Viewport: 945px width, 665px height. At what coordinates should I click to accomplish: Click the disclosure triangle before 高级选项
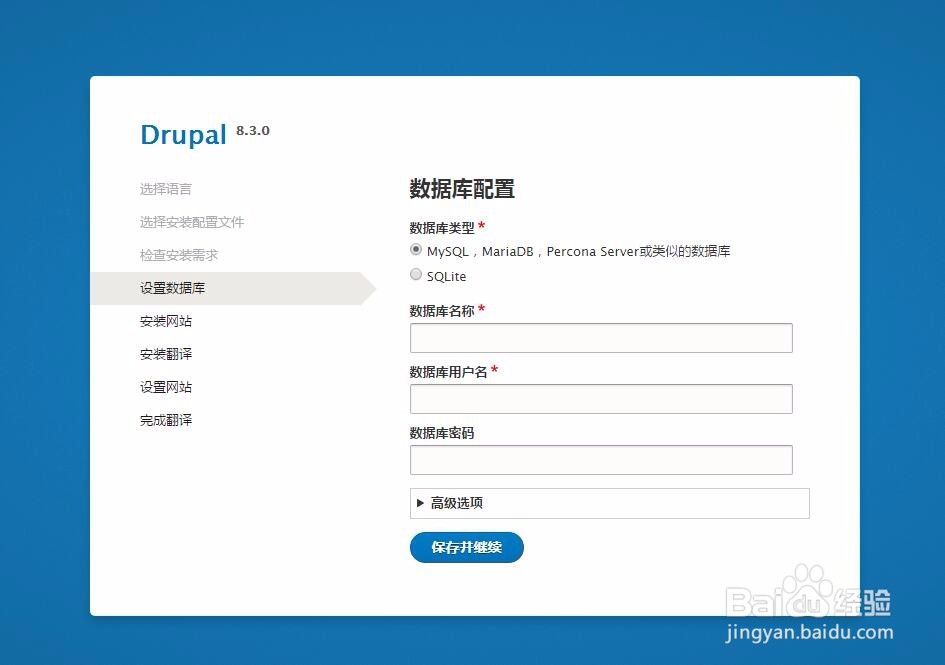[421, 503]
